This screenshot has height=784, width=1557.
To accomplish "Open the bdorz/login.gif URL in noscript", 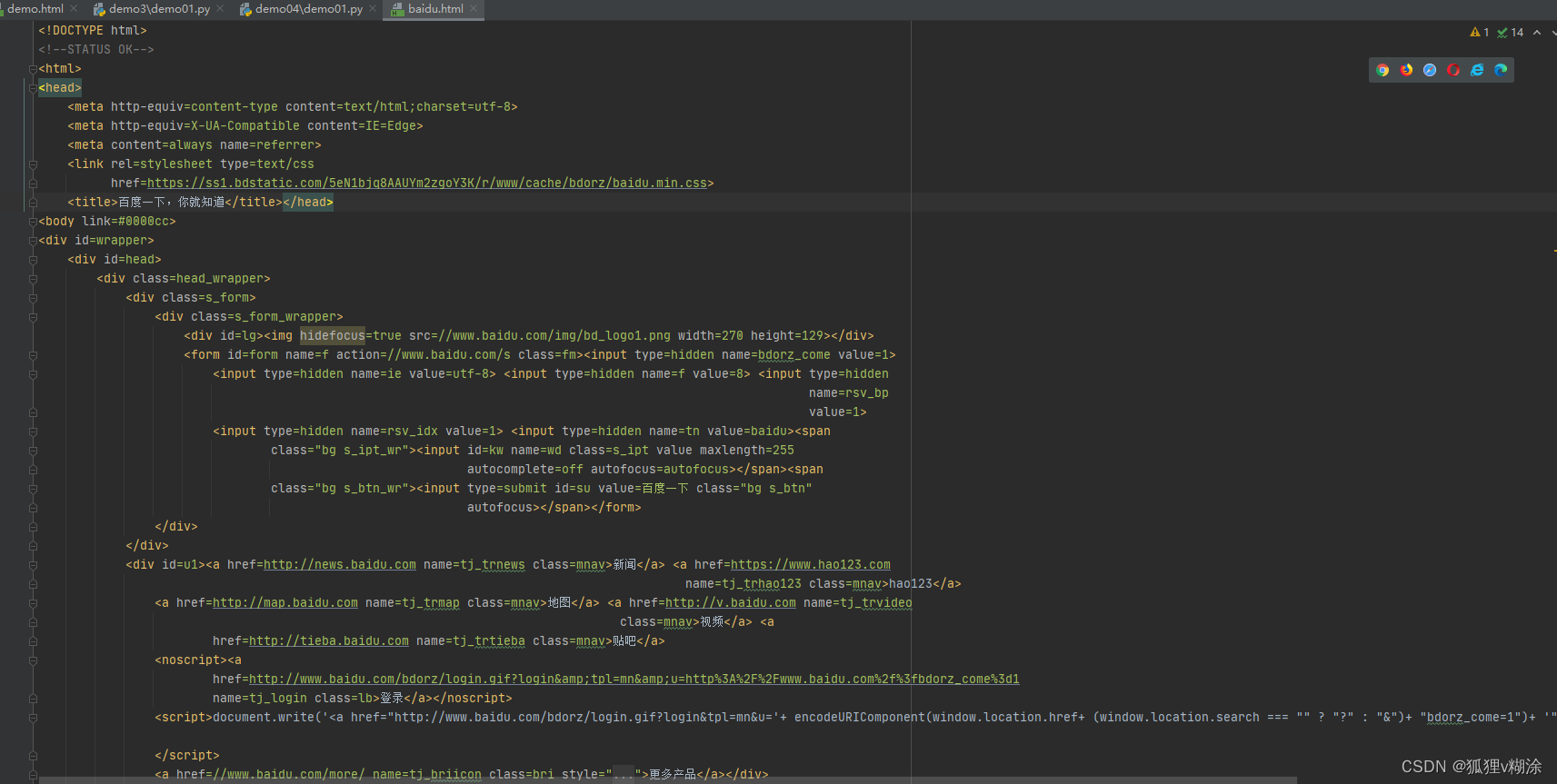I will (x=634, y=680).
